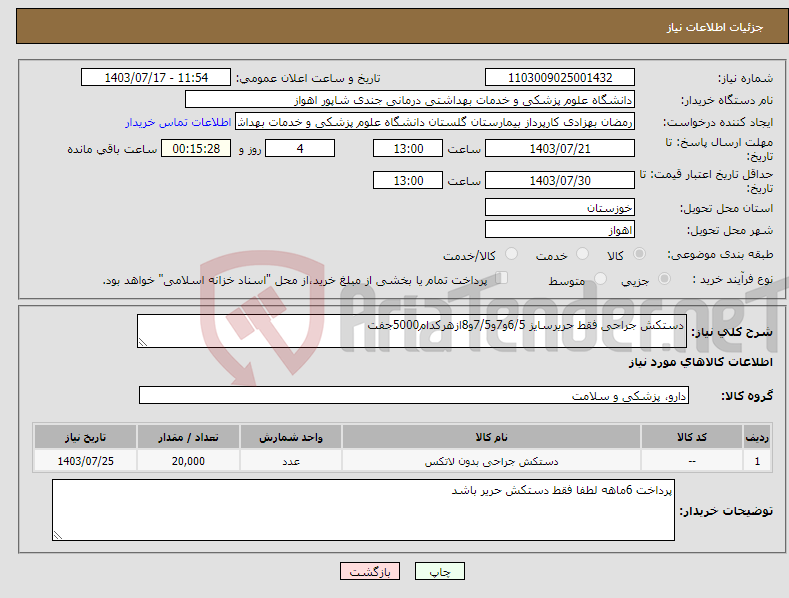The image size is (789, 598).
Task: Click the توضیحات خریدار notes textarea
Action: click(363, 510)
